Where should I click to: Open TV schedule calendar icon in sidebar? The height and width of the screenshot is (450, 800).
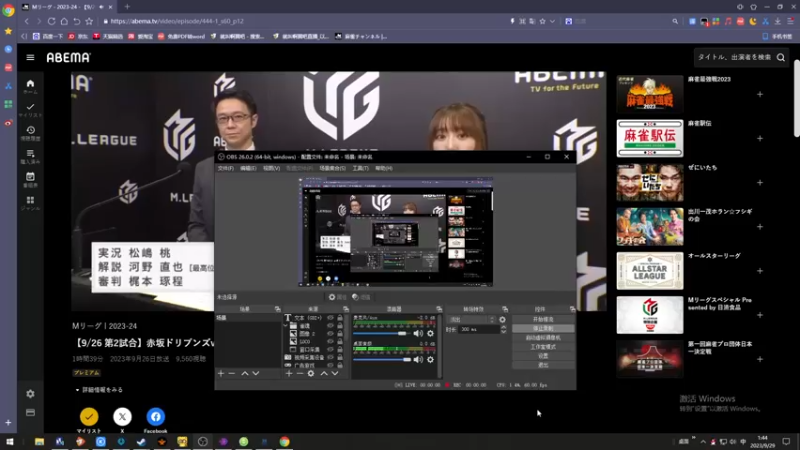coord(30,180)
